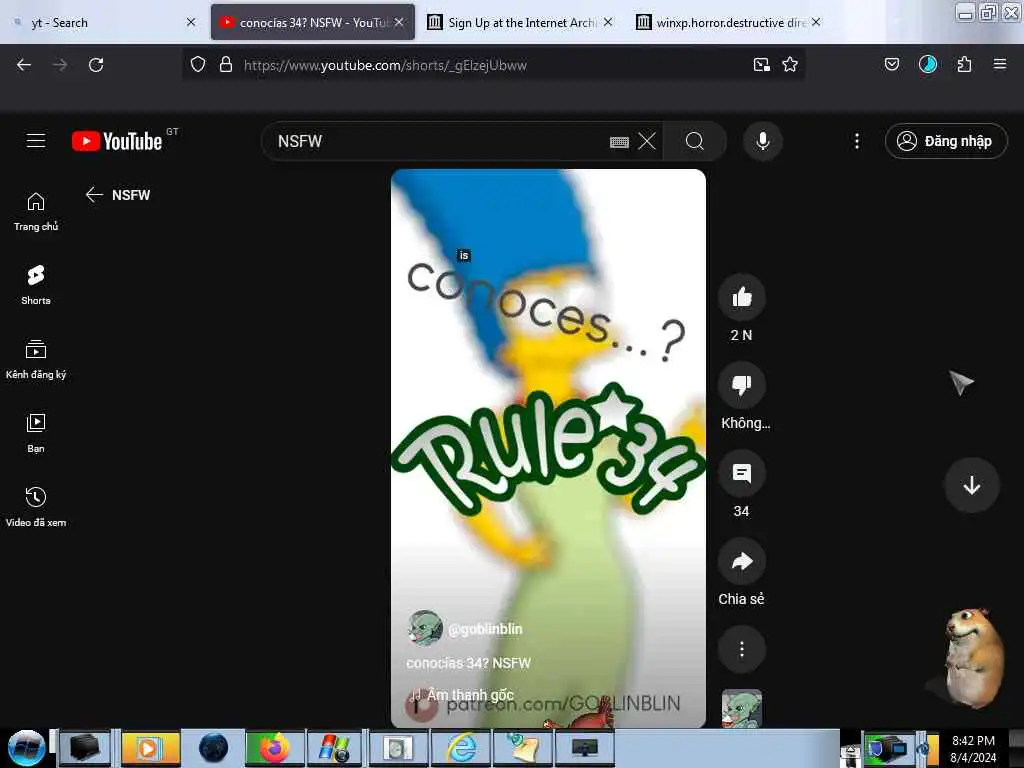Click the profile avatar icon in toolbar
Screen dimensions: 1024x768
[x=928, y=64]
